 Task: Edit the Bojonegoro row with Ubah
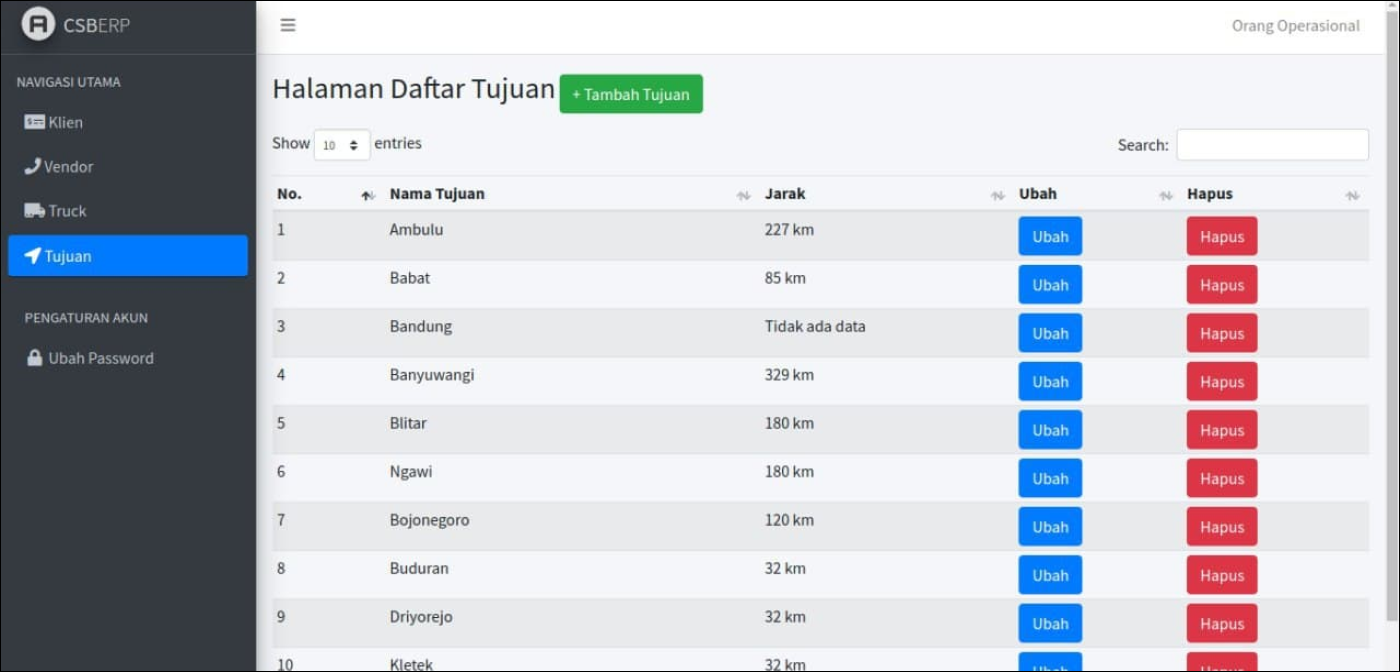tap(1050, 527)
